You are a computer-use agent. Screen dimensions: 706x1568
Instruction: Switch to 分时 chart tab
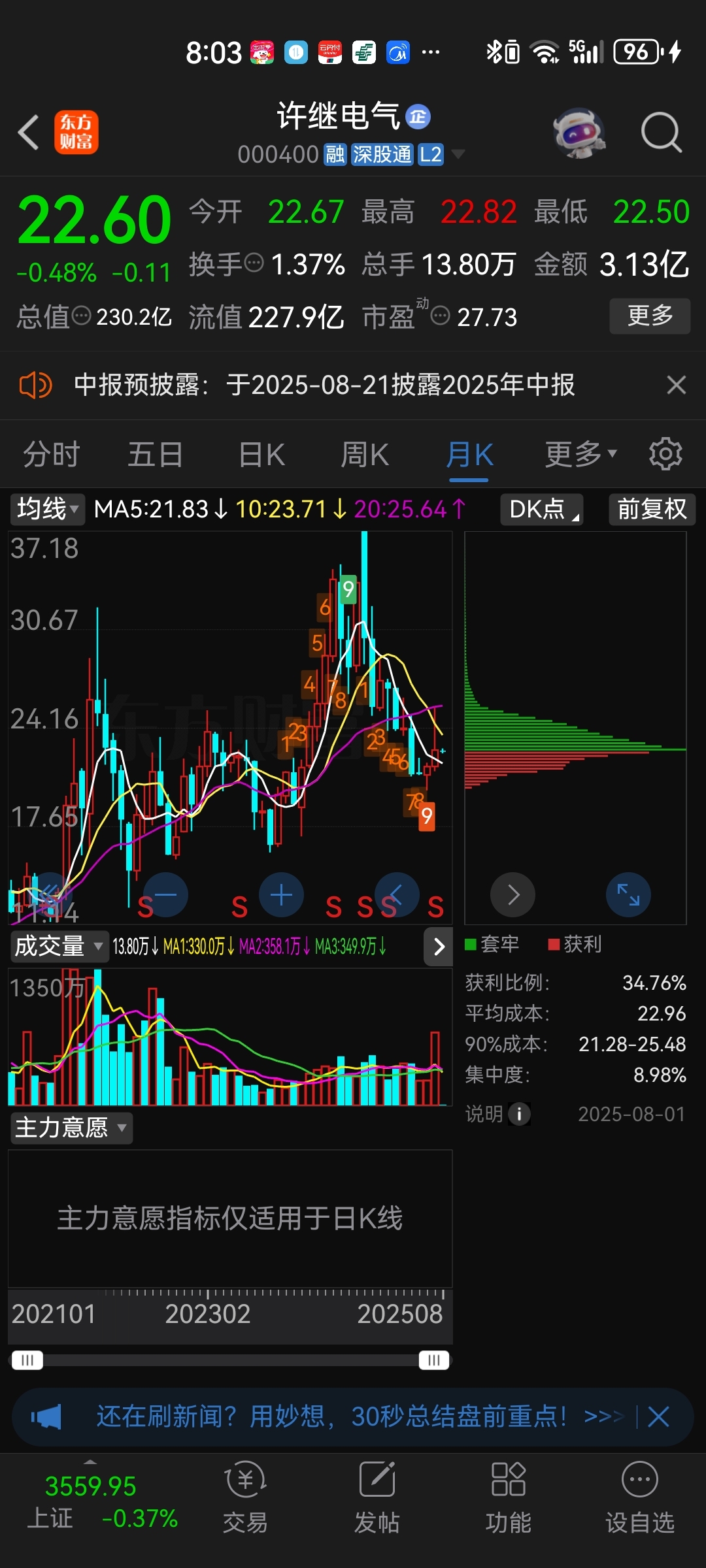click(52, 454)
